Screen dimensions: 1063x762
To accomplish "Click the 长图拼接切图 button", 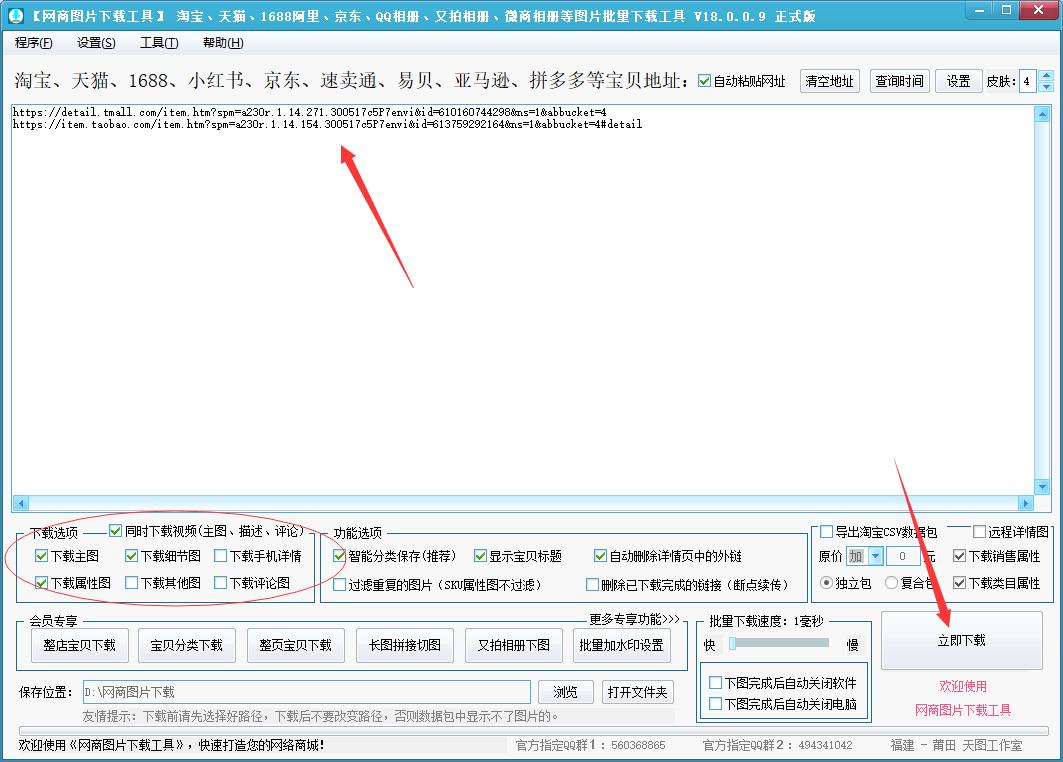I will tap(405, 645).
